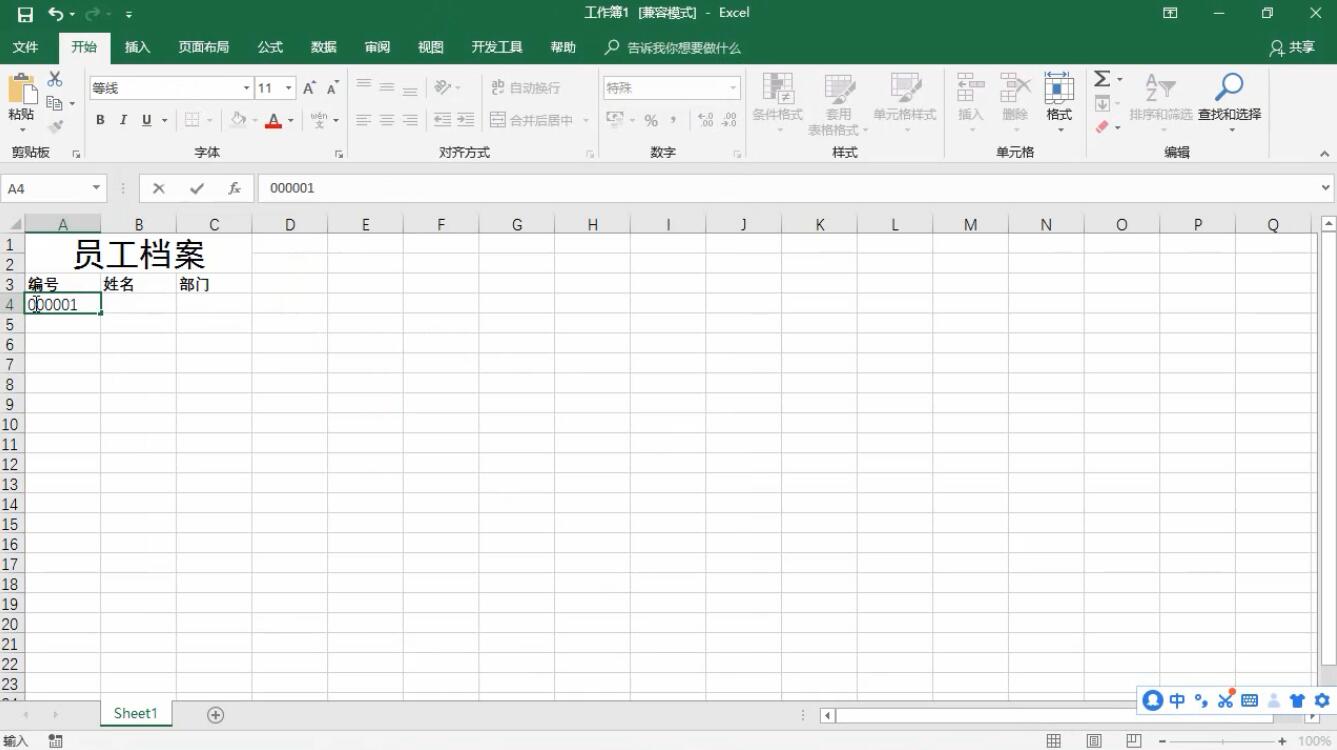Open the Customize Quick Access Toolbar dropdown

(x=129, y=14)
